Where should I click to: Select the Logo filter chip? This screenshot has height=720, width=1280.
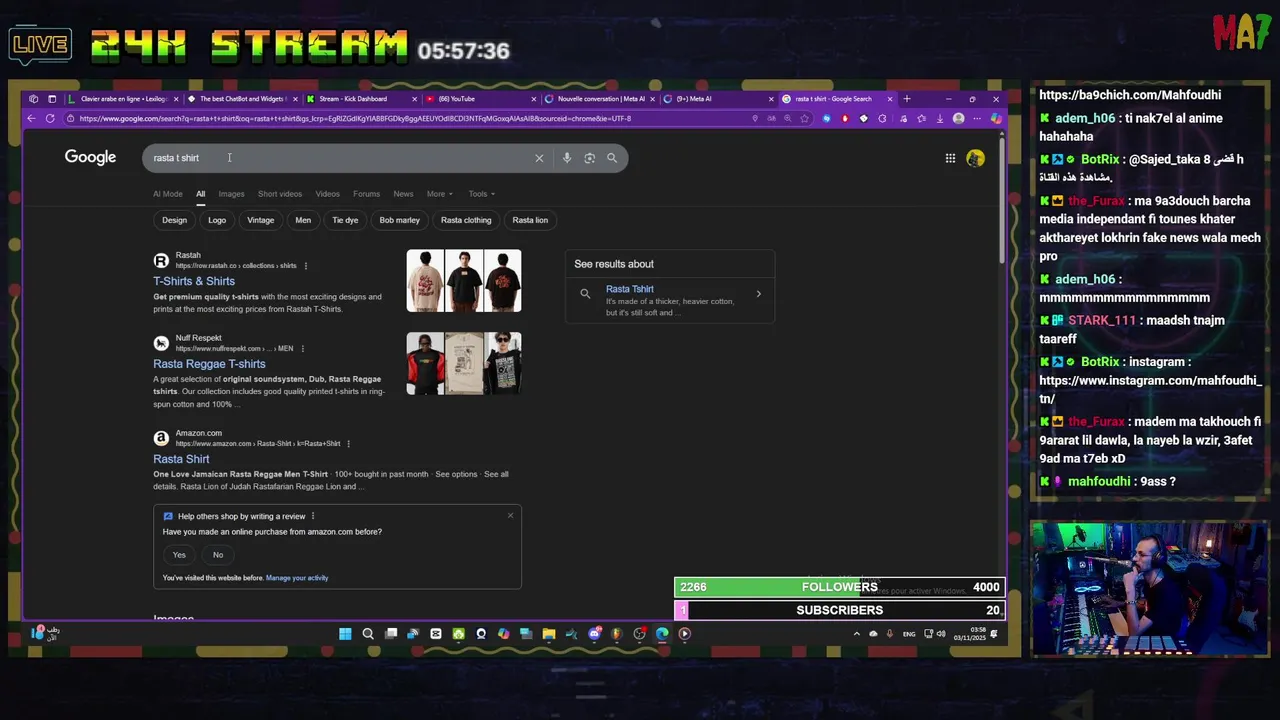pos(217,220)
